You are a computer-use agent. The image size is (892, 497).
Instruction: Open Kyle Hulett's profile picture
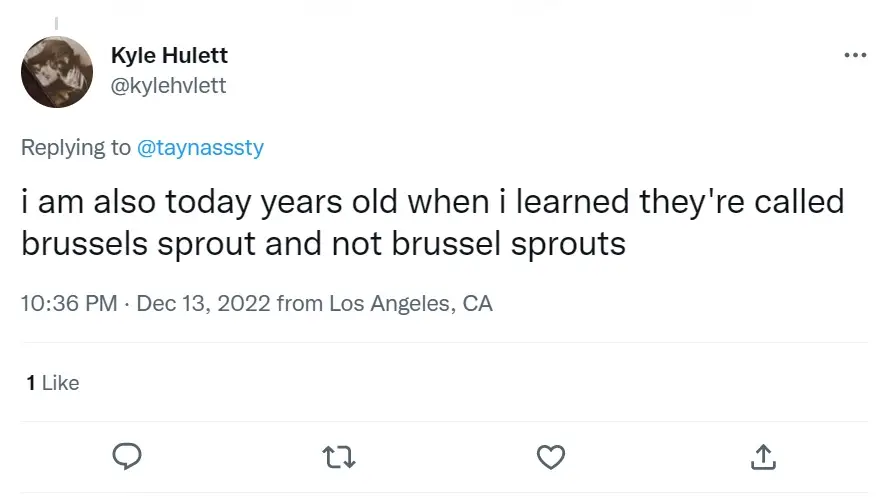click(x=57, y=72)
